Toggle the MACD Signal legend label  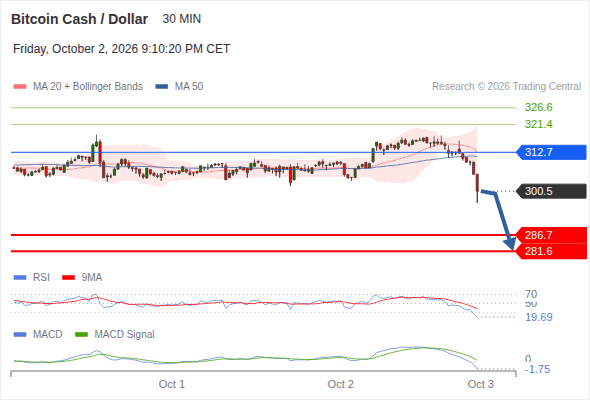125,334
